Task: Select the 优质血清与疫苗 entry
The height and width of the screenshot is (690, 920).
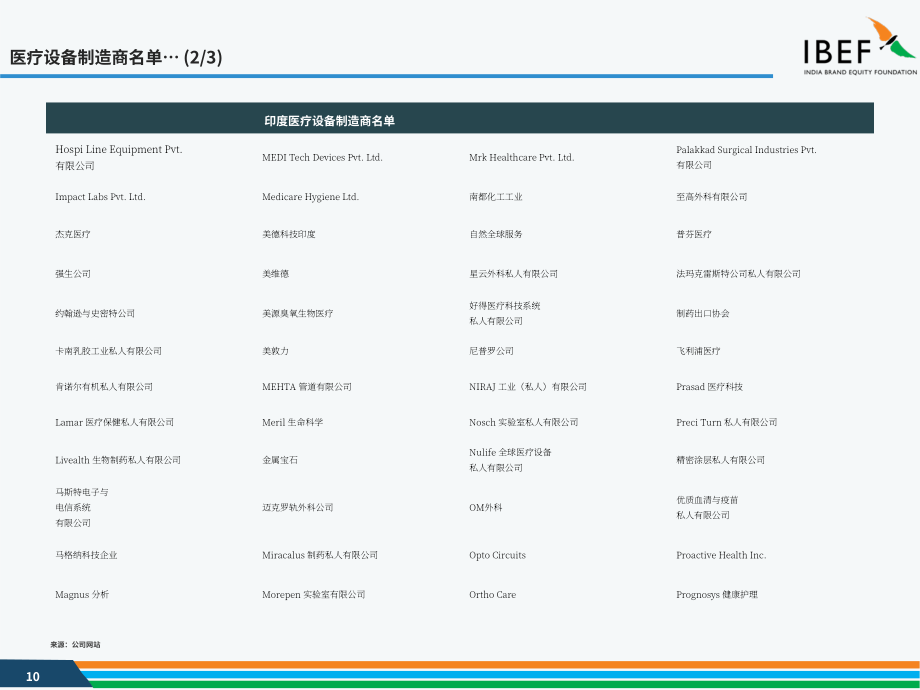Action: (x=707, y=508)
